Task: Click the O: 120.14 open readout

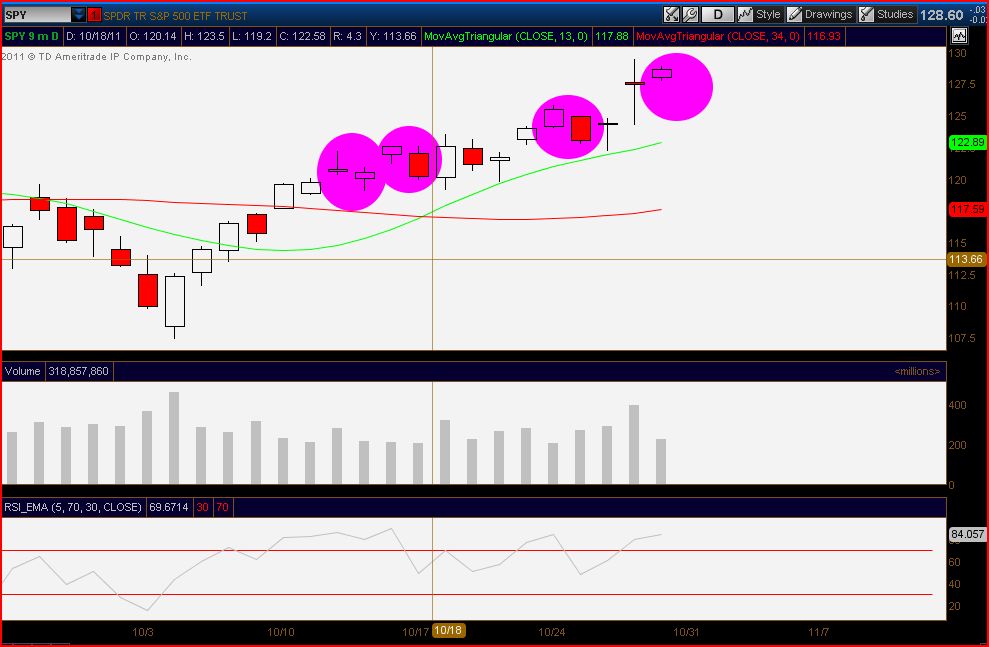Action: coord(153,37)
